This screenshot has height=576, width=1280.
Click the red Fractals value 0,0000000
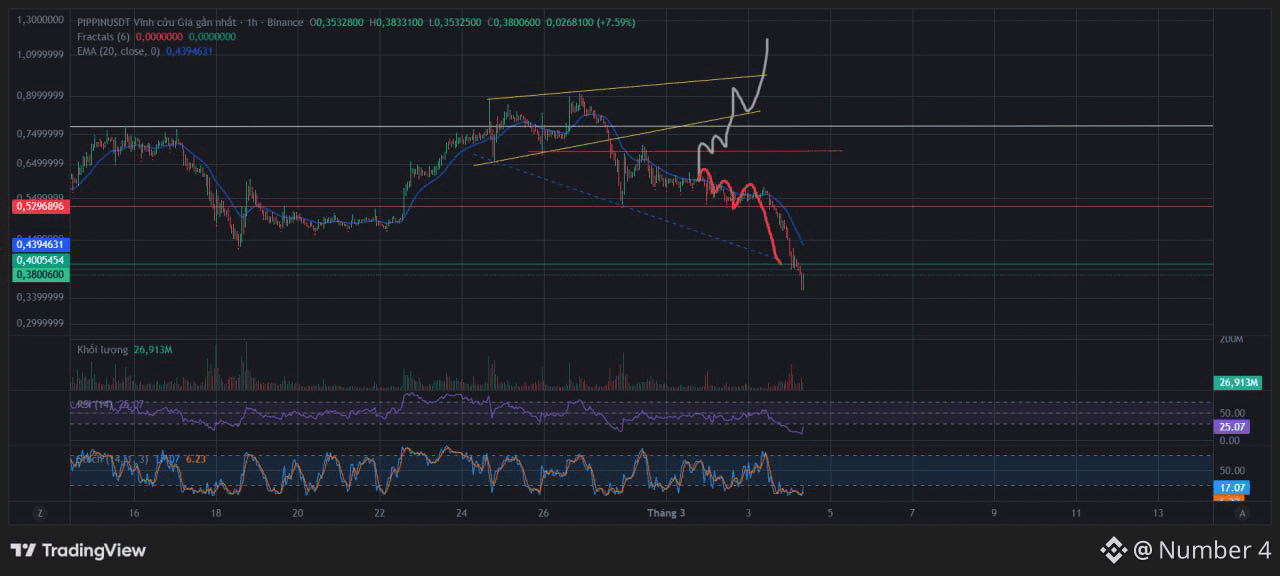pos(160,36)
